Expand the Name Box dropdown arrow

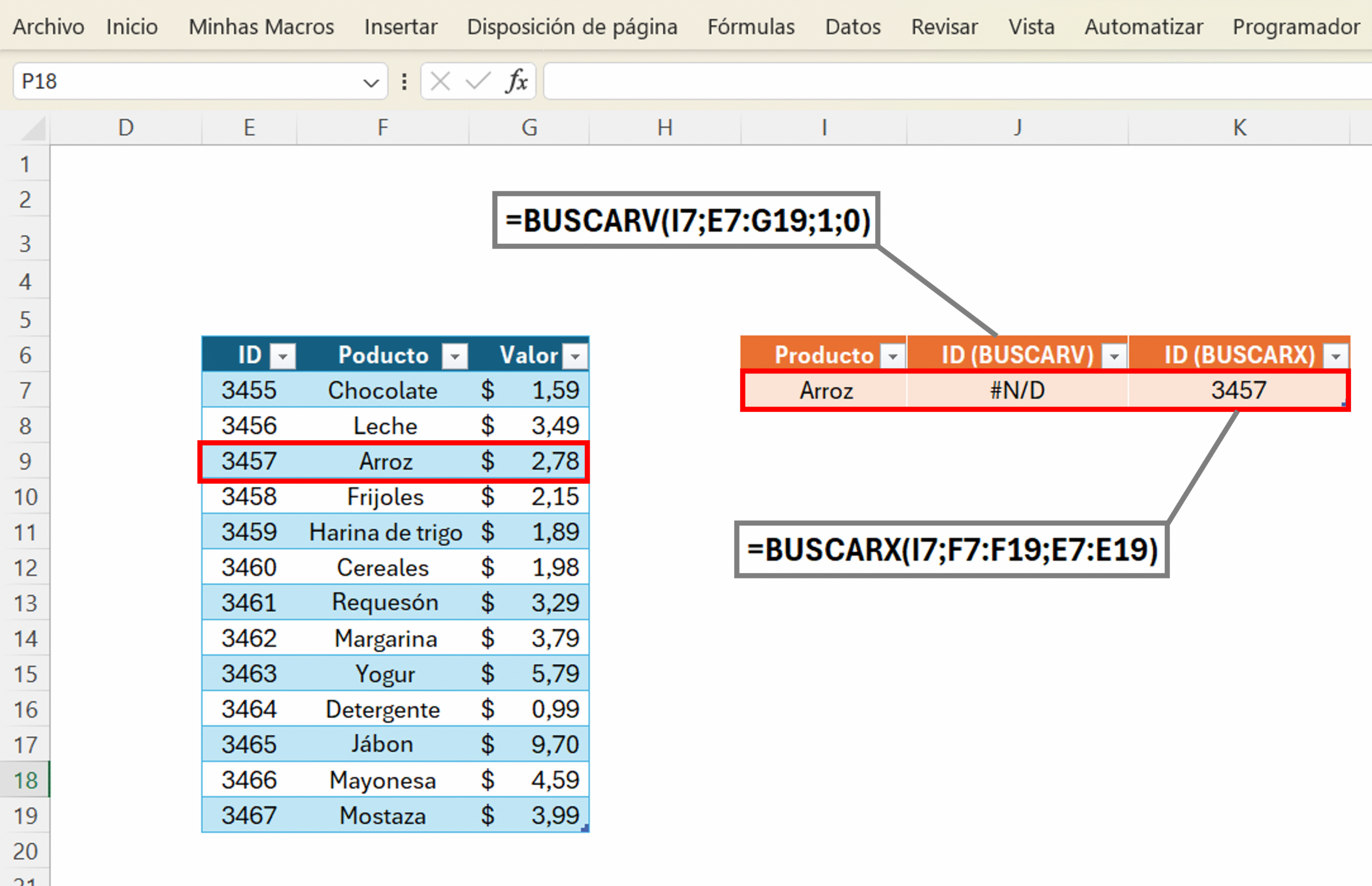pyautogui.click(x=371, y=83)
